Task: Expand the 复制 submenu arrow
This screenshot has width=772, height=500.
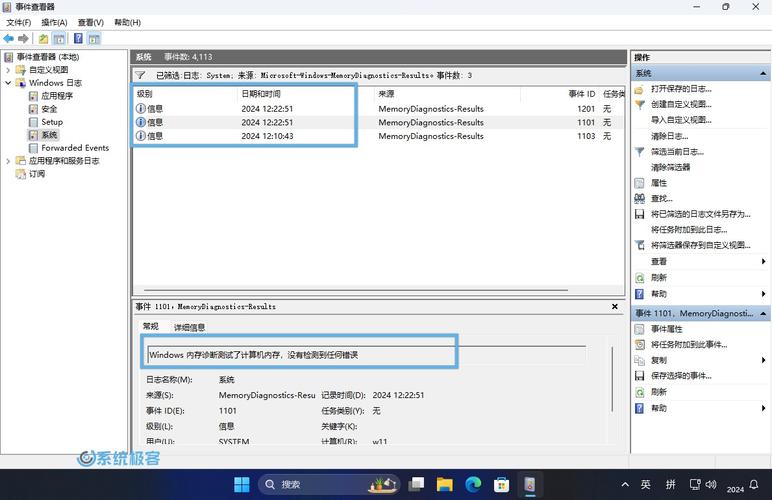Action: (763, 360)
